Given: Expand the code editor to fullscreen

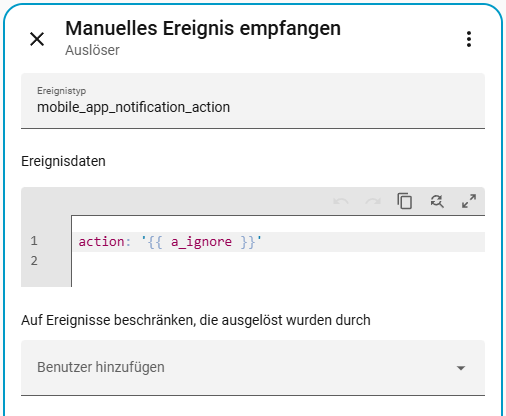Looking at the screenshot, I should [x=469, y=201].
